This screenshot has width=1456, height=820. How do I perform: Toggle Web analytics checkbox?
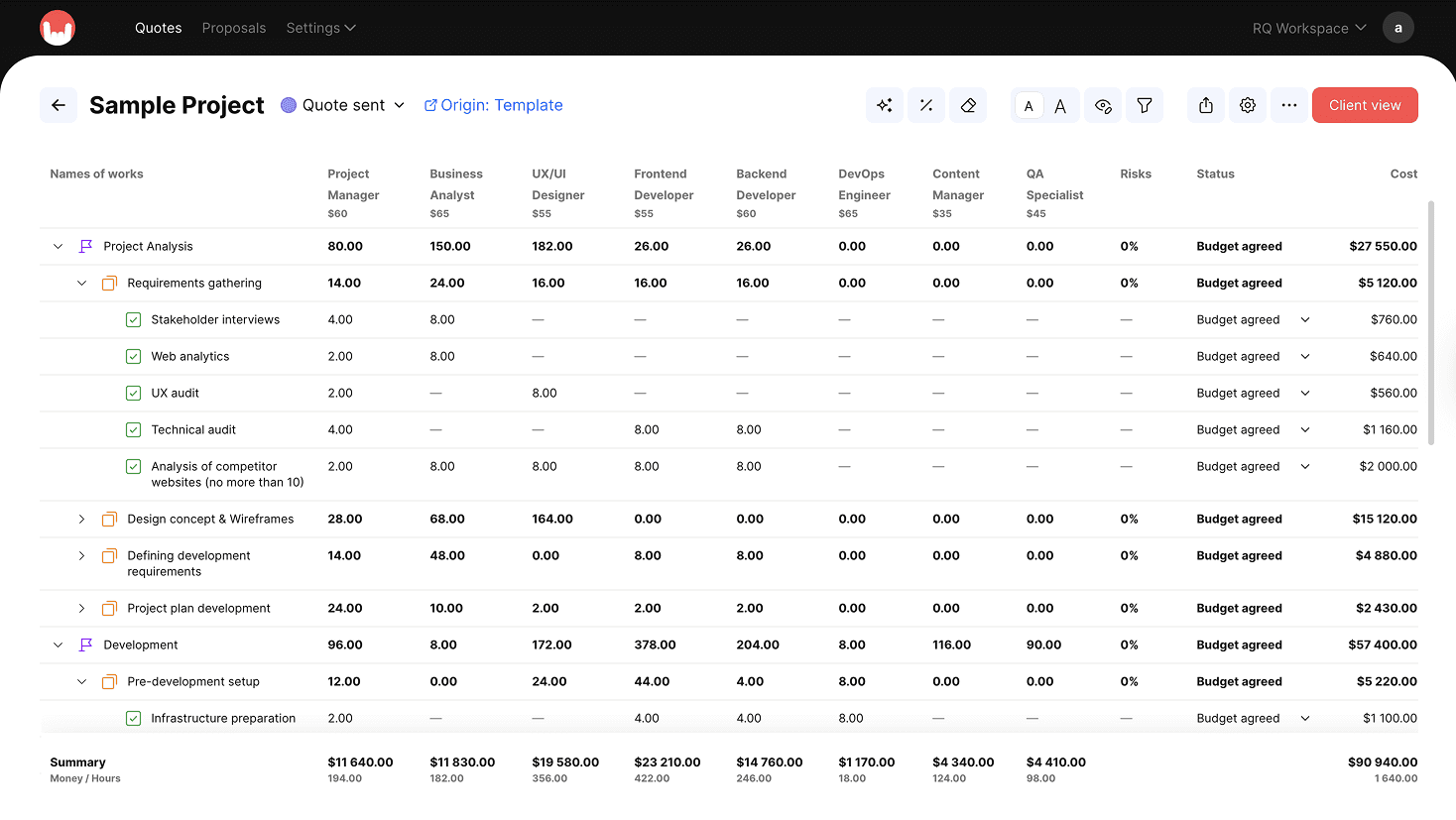pos(134,356)
